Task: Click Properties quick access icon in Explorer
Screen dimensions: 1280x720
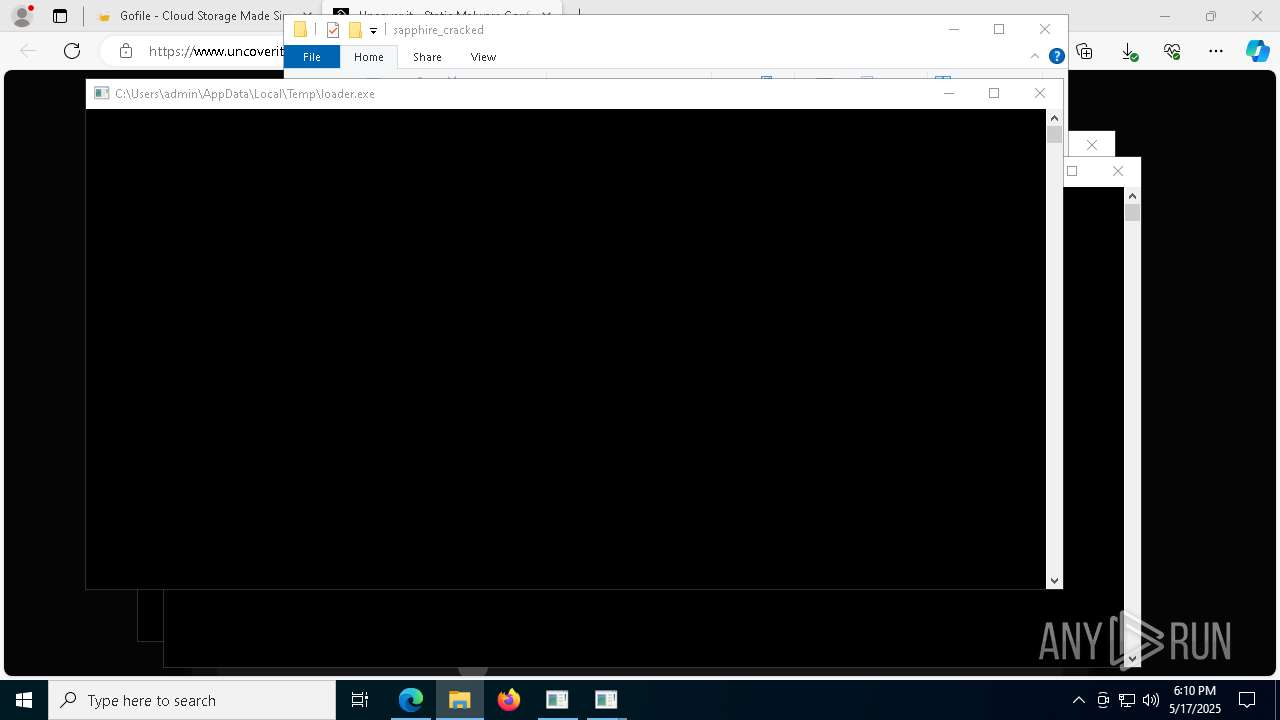Action: [x=333, y=30]
